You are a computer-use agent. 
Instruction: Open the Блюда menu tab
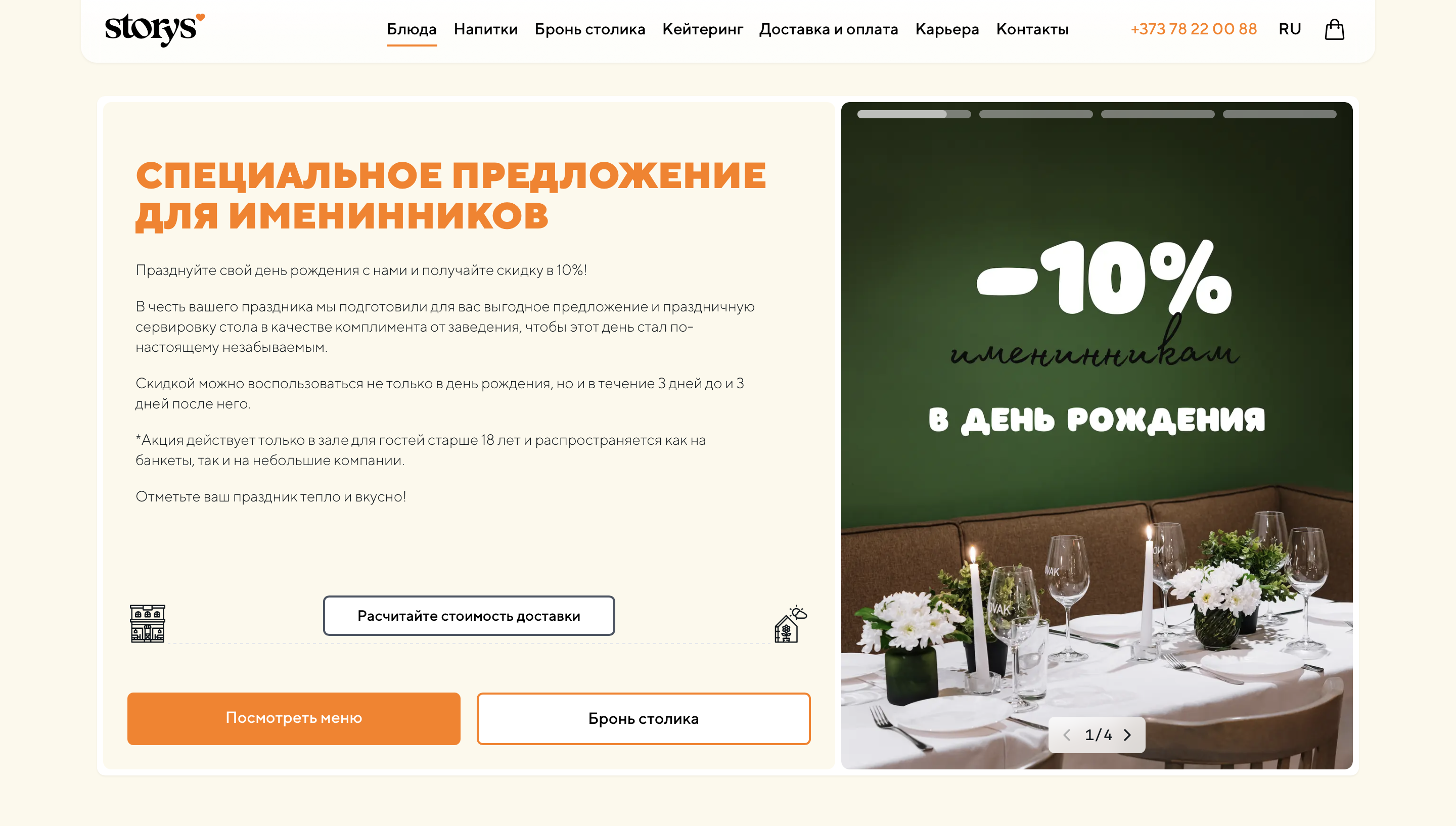pyautogui.click(x=412, y=29)
